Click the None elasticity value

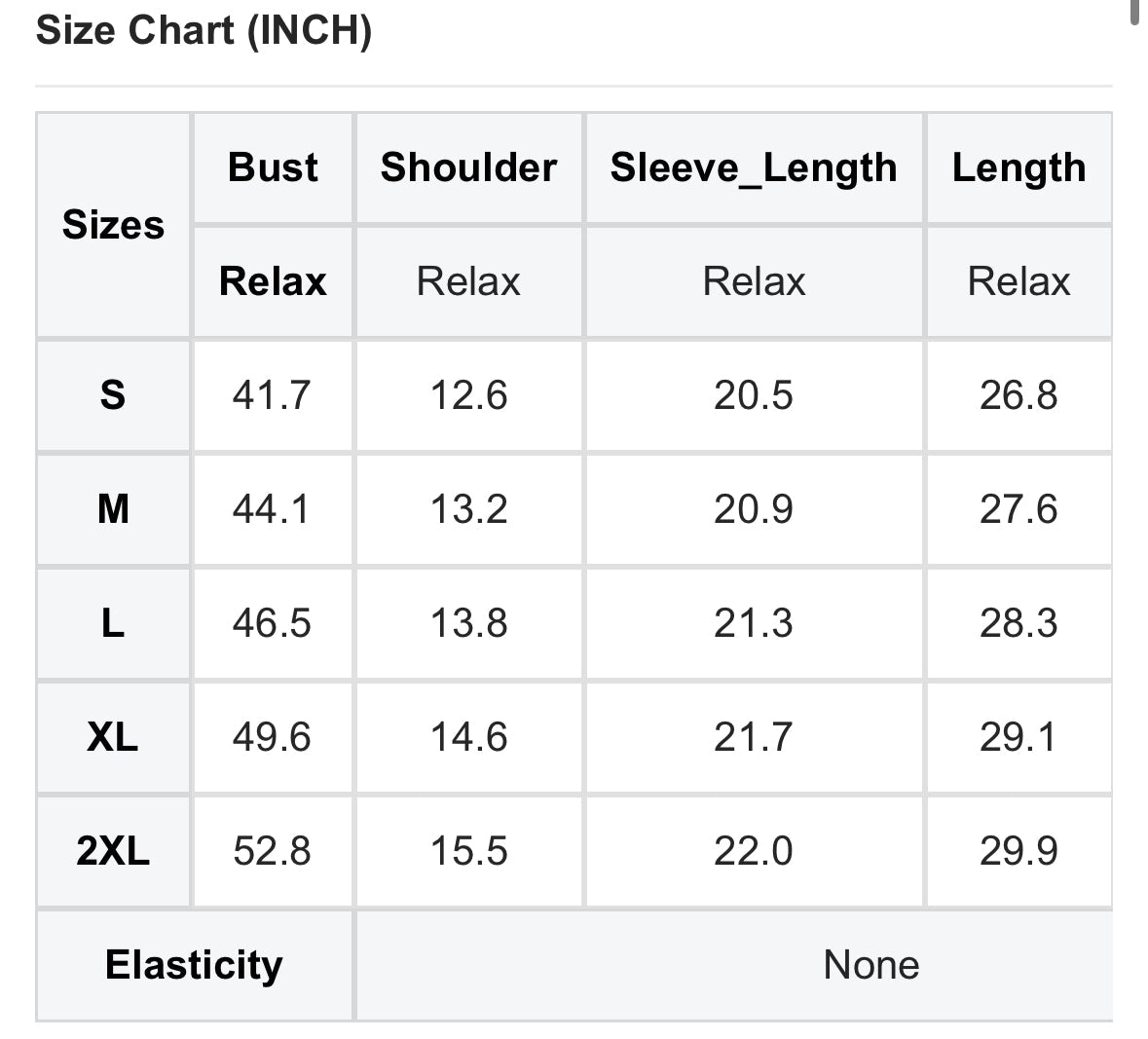click(x=871, y=965)
